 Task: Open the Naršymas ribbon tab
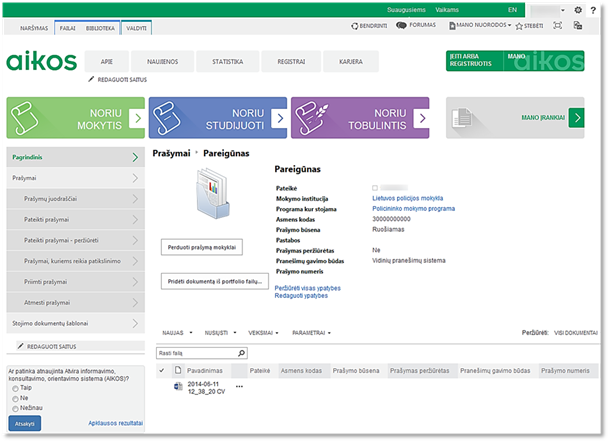click(34, 28)
